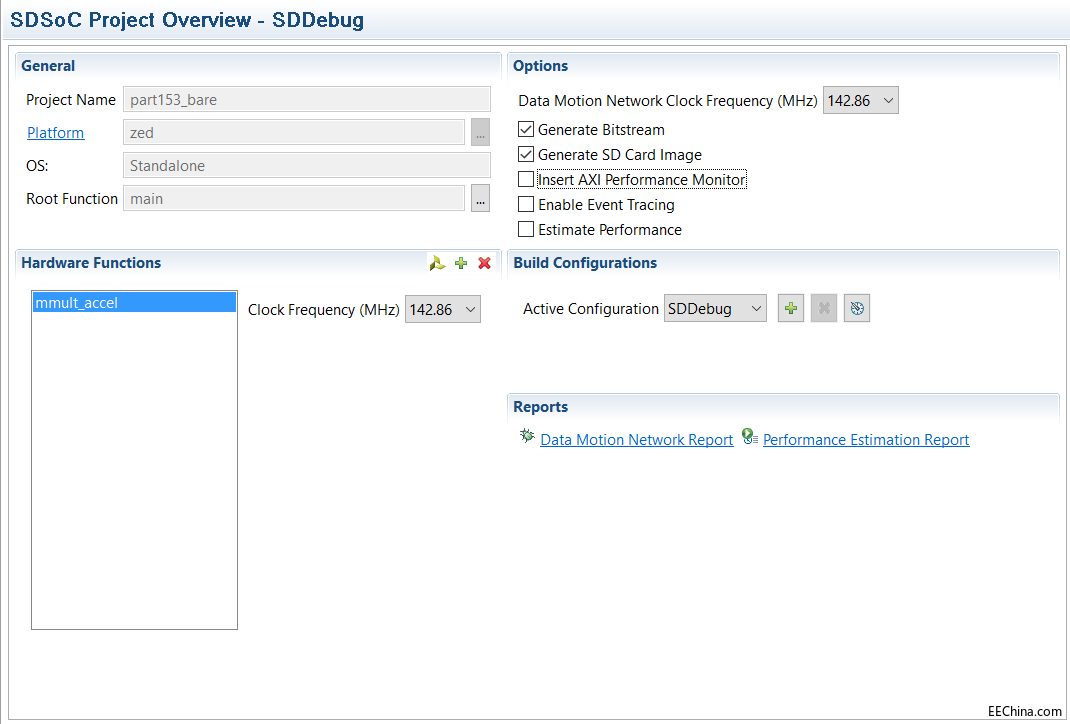This screenshot has height=724, width=1070.
Task: Open the Data Motion Network Report link
Action: tap(636, 440)
